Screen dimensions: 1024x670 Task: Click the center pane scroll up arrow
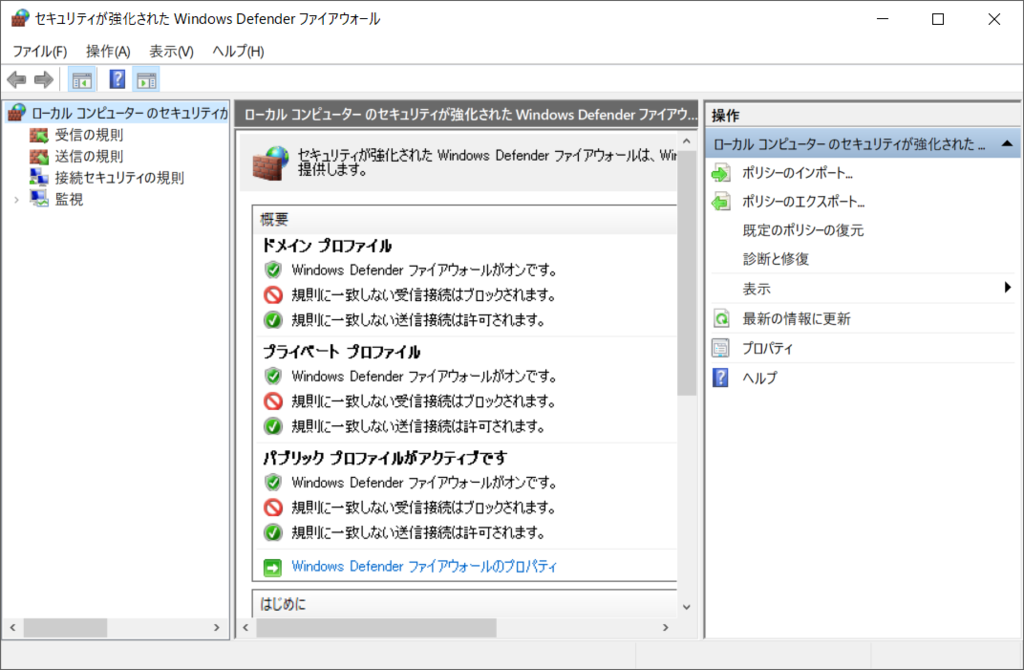(686, 141)
